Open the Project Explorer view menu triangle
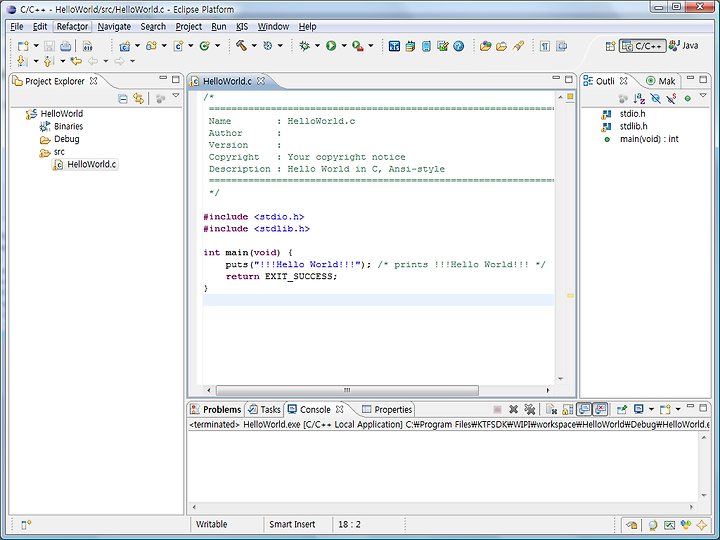The image size is (720, 540). (x=176, y=96)
